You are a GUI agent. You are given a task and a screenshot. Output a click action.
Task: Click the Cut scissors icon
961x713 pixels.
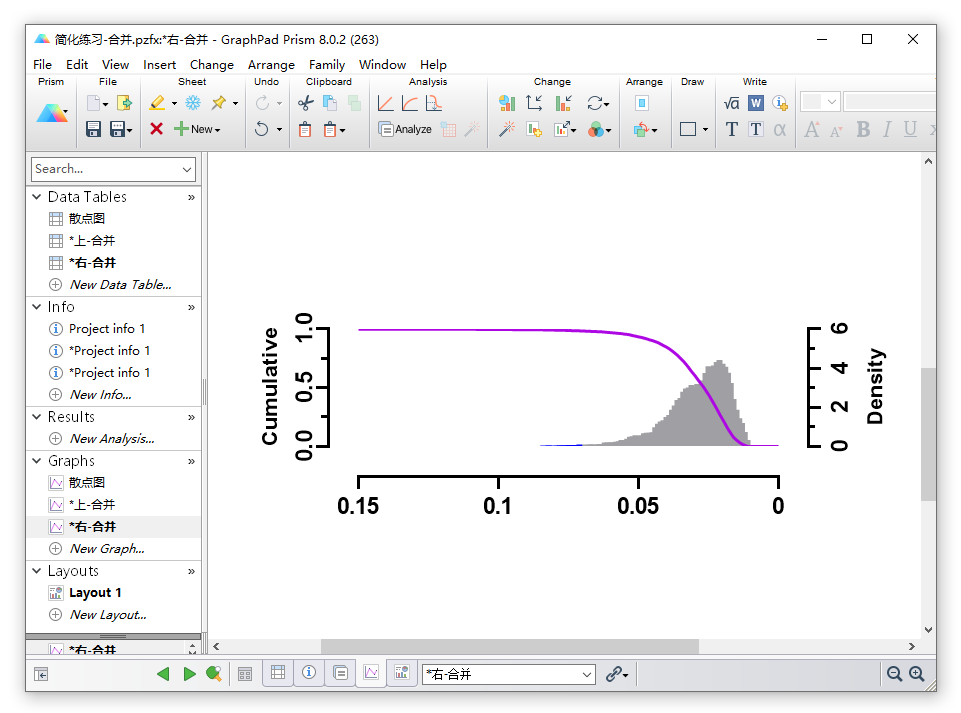pos(305,103)
